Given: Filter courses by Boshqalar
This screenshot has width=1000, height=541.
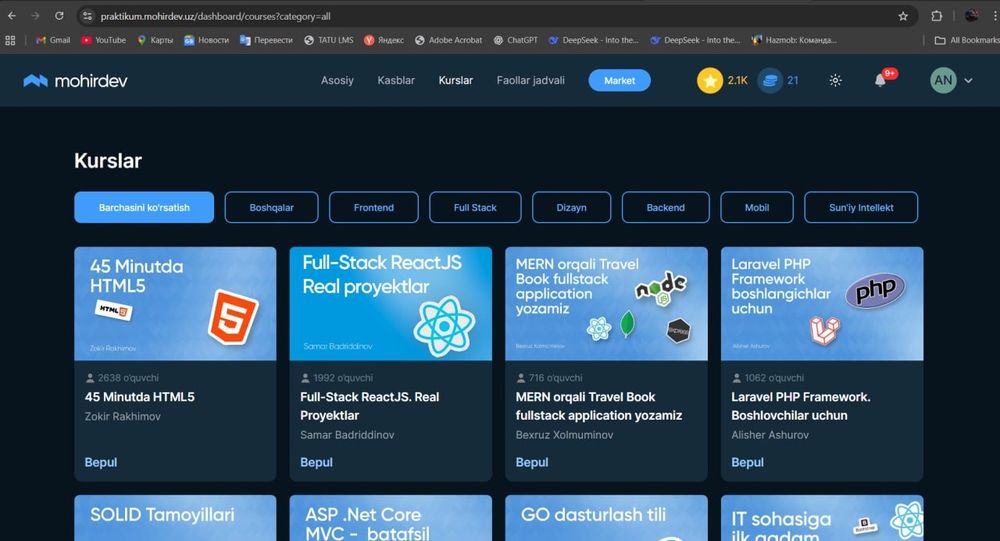Looking at the screenshot, I should (x=271, y=207).
